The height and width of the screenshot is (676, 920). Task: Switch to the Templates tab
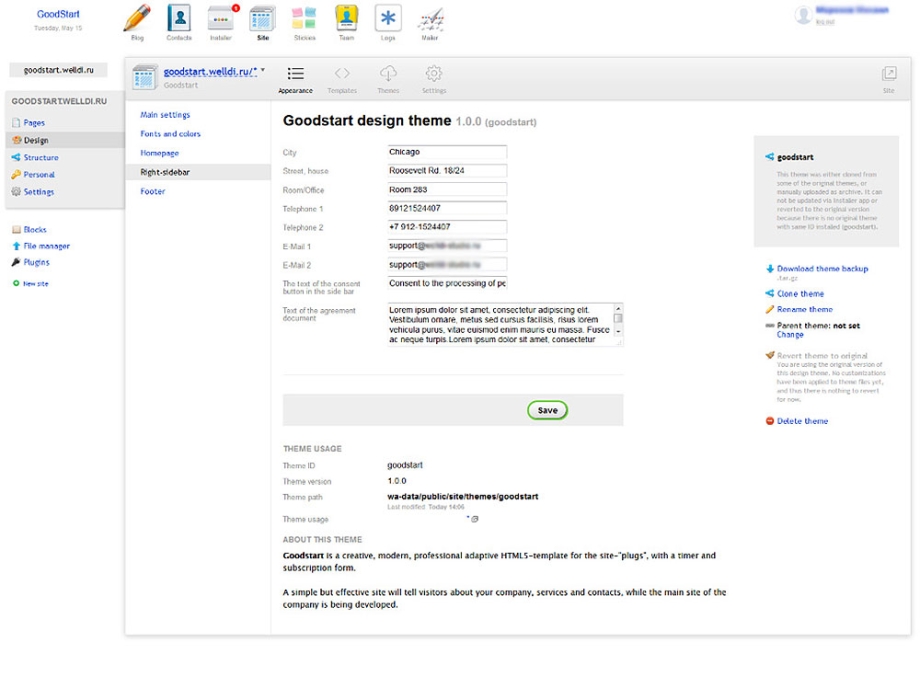coord(342,78)
